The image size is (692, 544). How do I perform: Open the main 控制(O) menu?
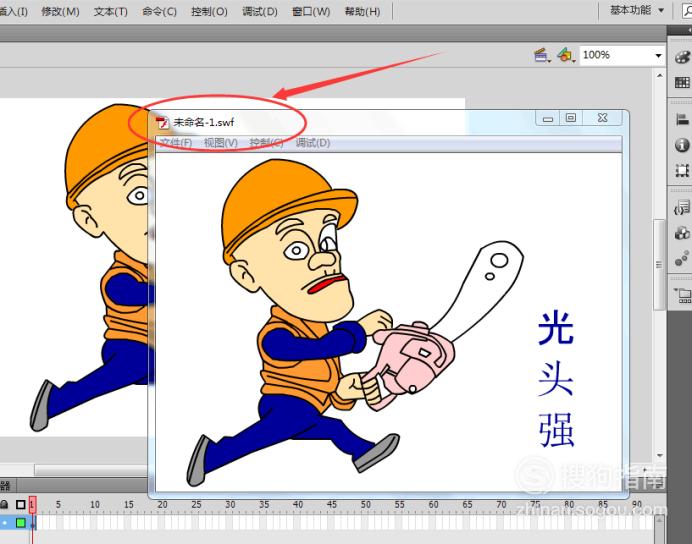[209, 11]
